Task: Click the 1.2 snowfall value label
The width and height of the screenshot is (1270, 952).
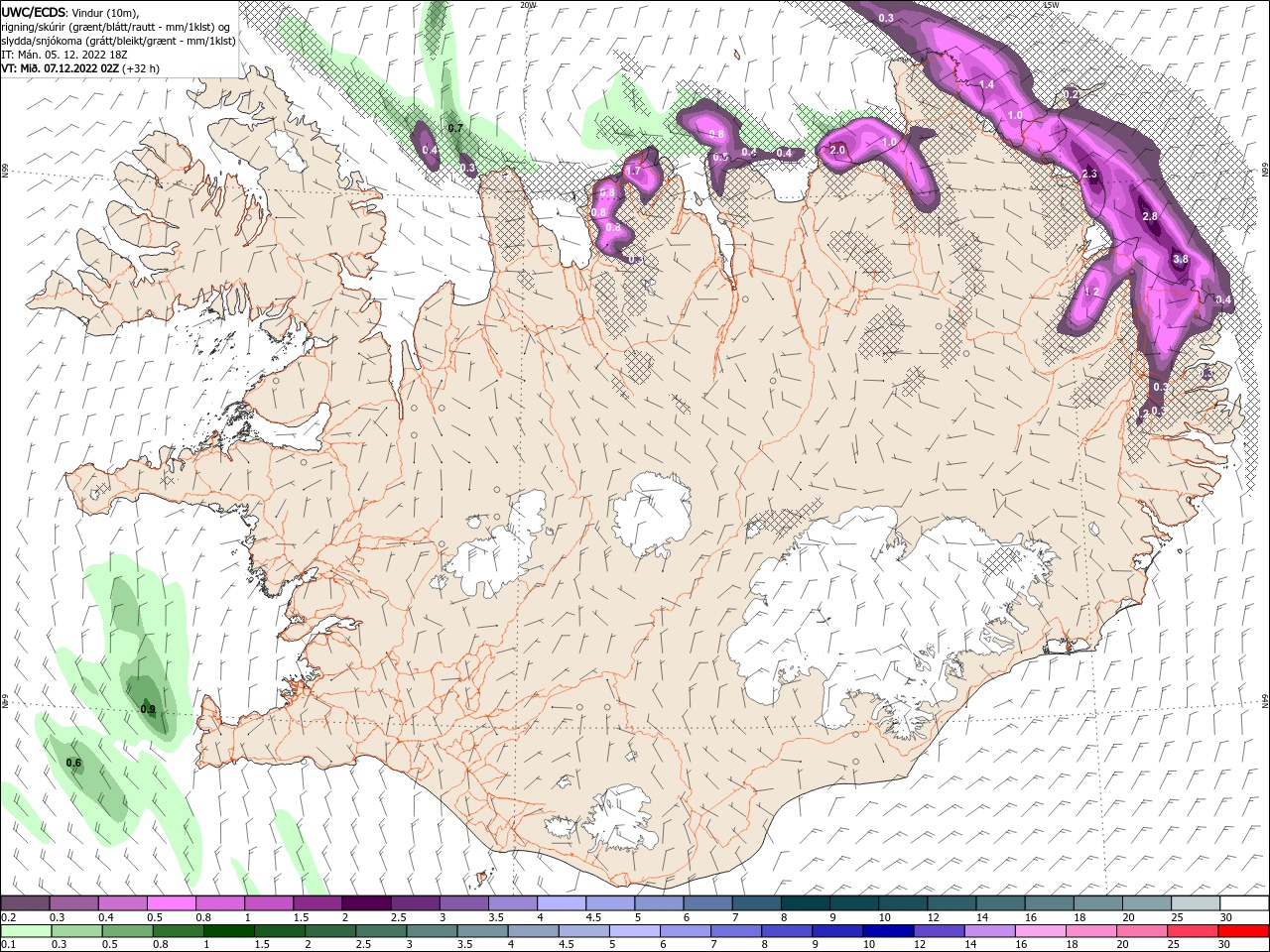Action: click(x=1092, y=292)
